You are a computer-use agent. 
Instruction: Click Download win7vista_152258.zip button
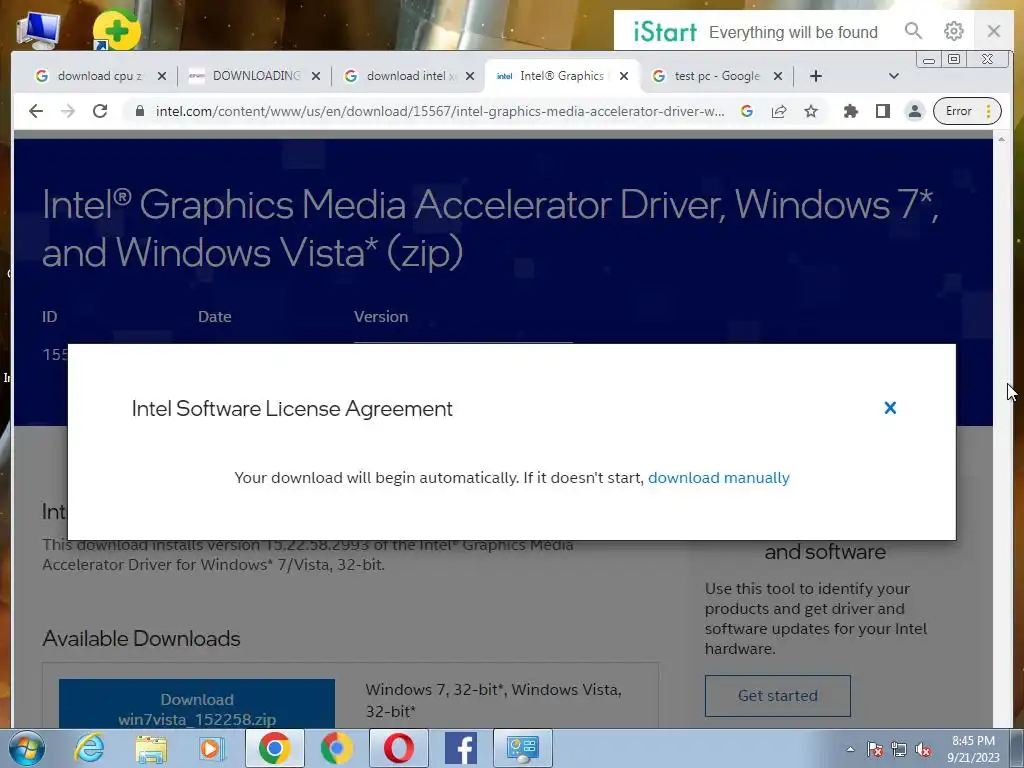coord(197,704)
